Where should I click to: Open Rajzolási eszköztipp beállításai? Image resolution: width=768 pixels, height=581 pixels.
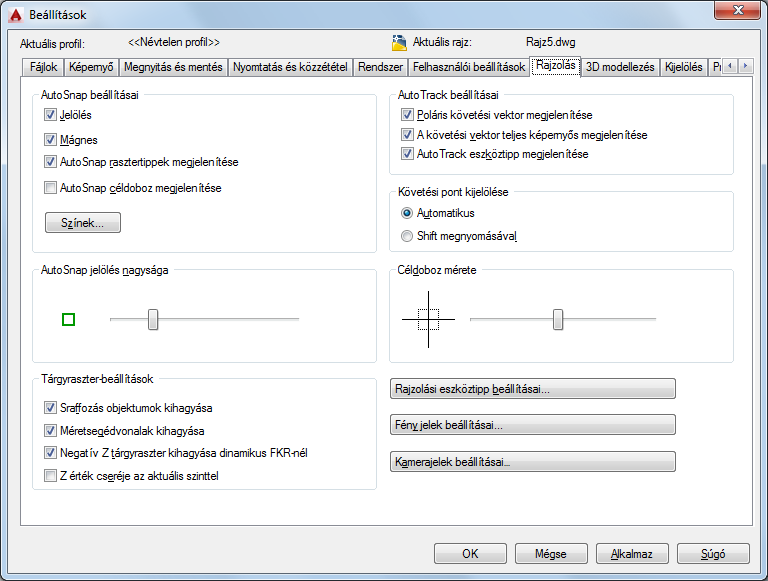click(532, 389)
